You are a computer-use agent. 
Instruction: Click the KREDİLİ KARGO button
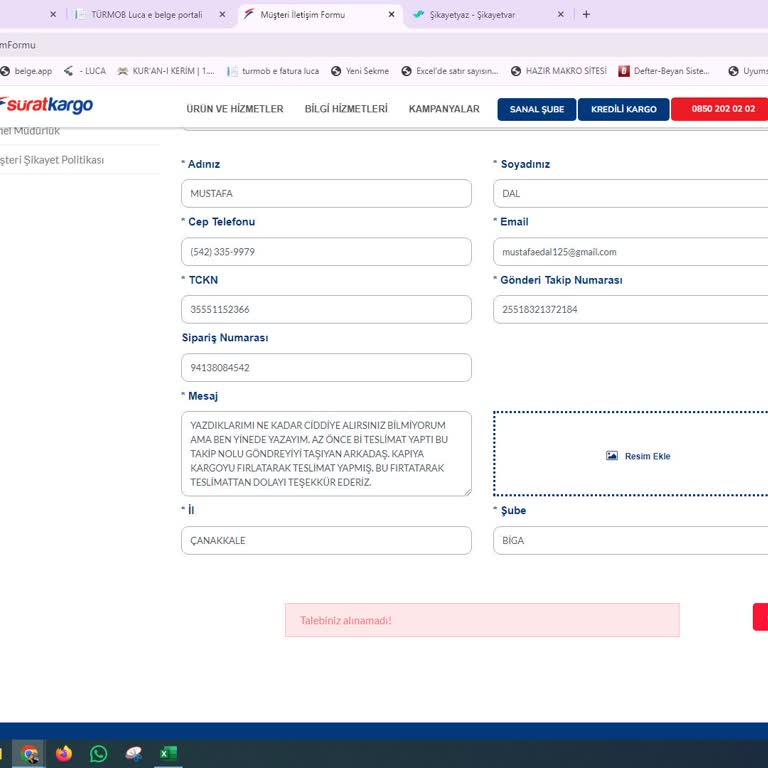click(x=623, y=109)
